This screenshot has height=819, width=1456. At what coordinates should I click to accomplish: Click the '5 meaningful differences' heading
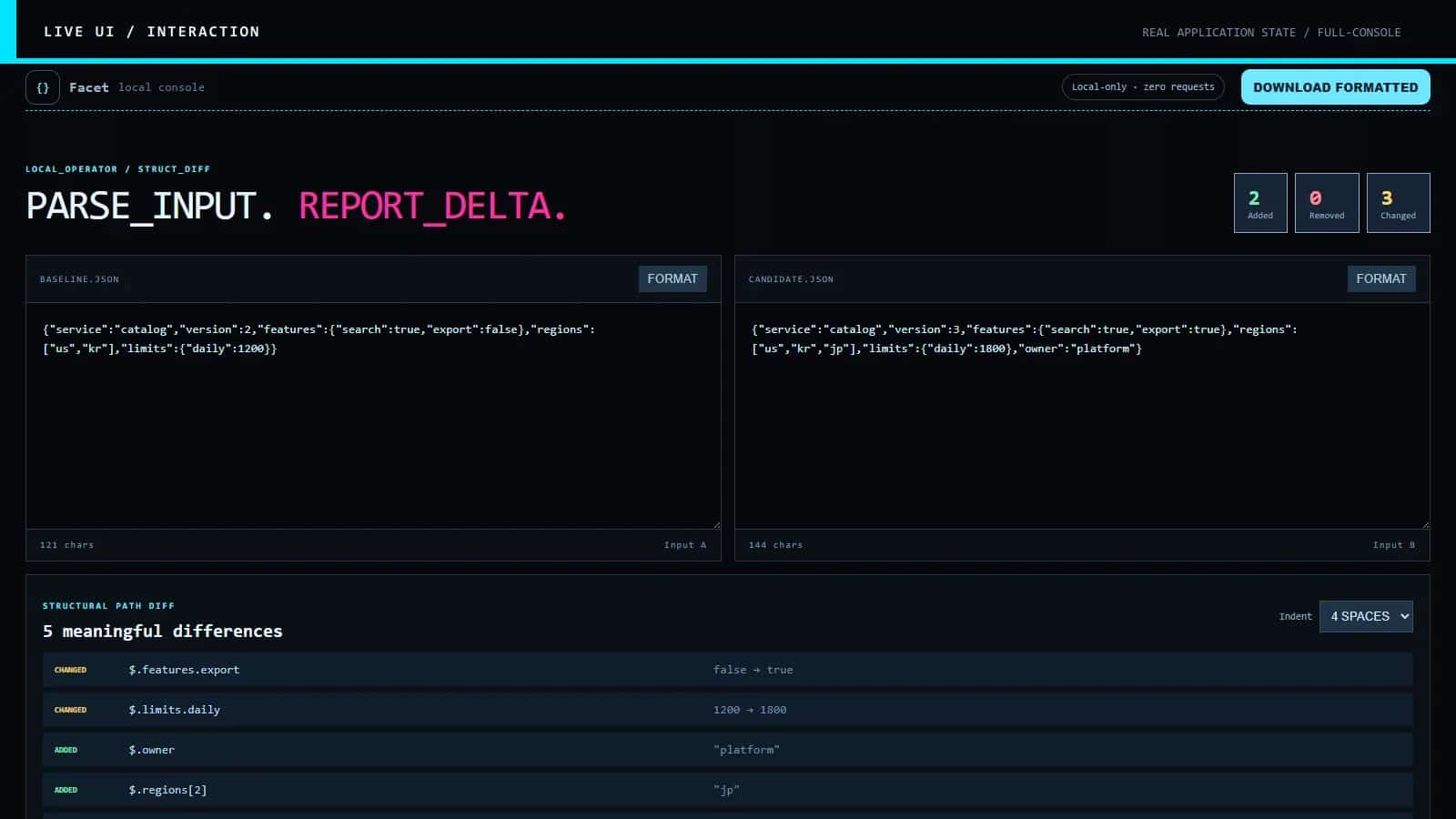163,631
